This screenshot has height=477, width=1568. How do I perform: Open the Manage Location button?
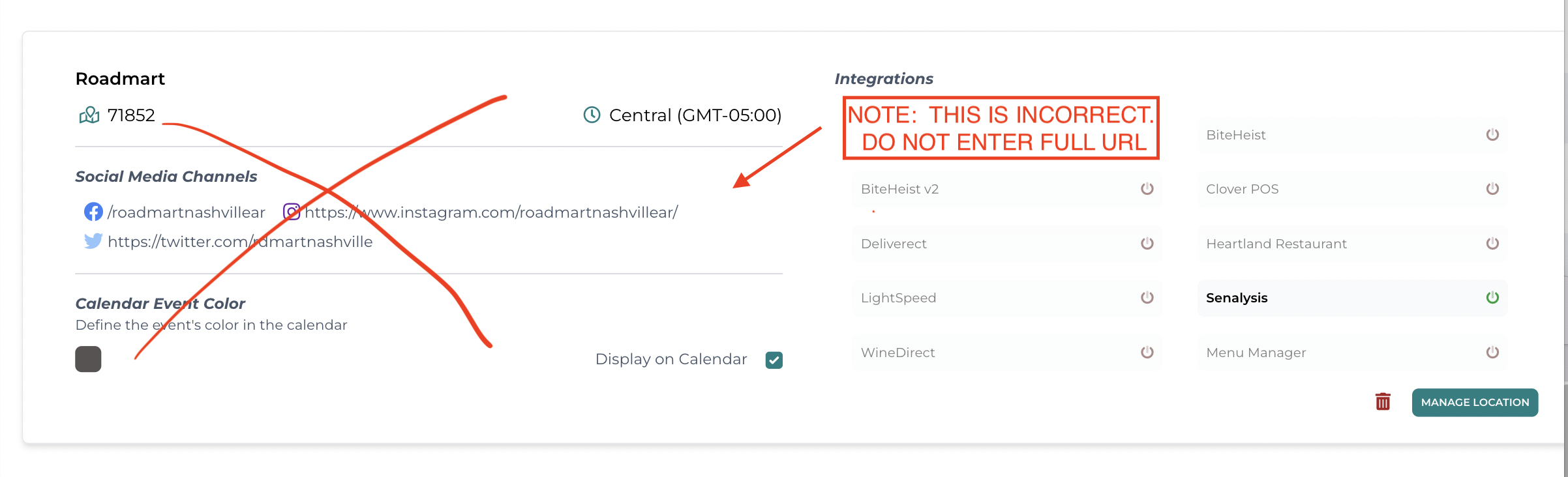pos(1475,402)
